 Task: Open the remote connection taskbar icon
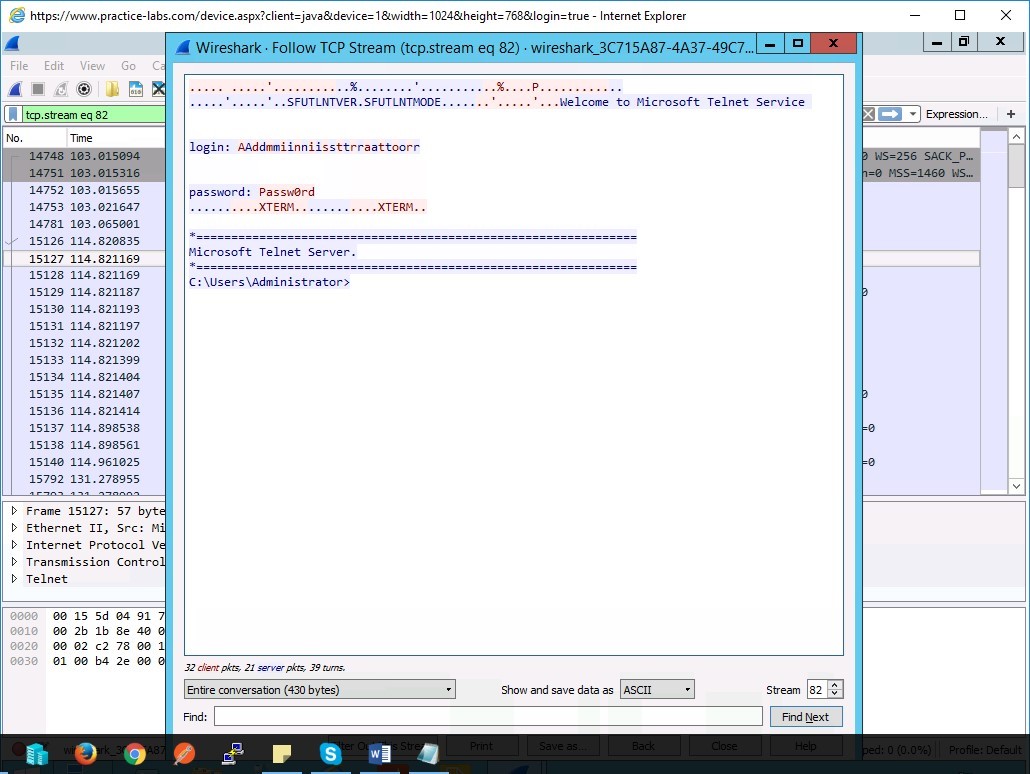click(x=233, y=754)
